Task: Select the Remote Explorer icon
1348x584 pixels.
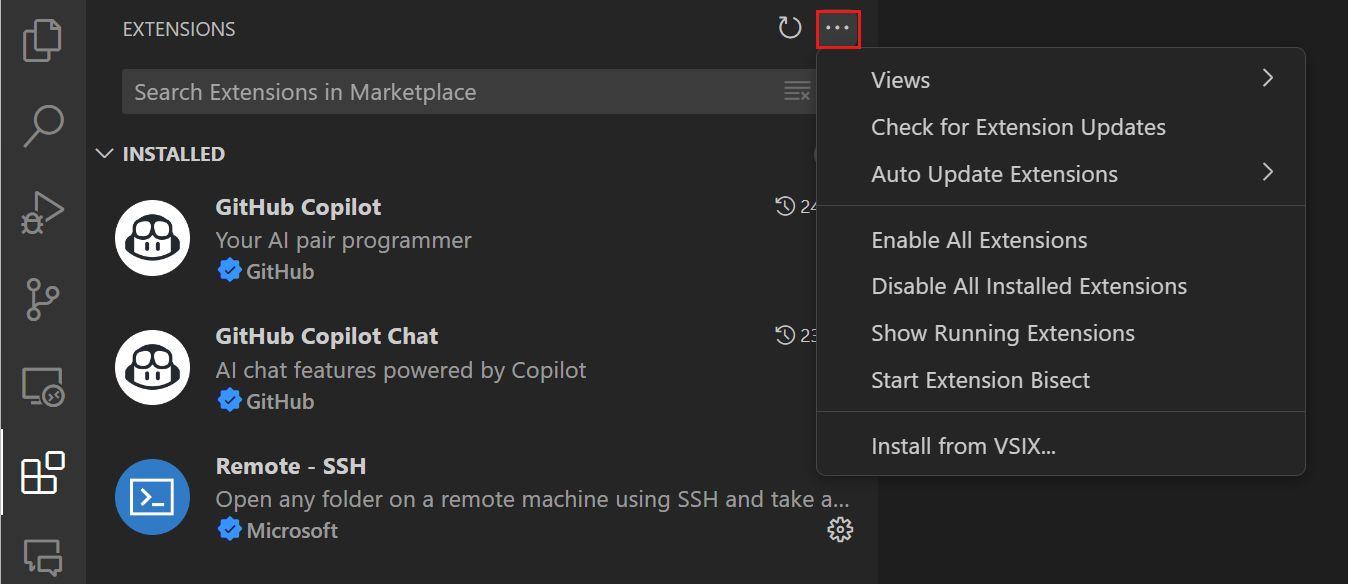Action: click(x=42, y=384)
